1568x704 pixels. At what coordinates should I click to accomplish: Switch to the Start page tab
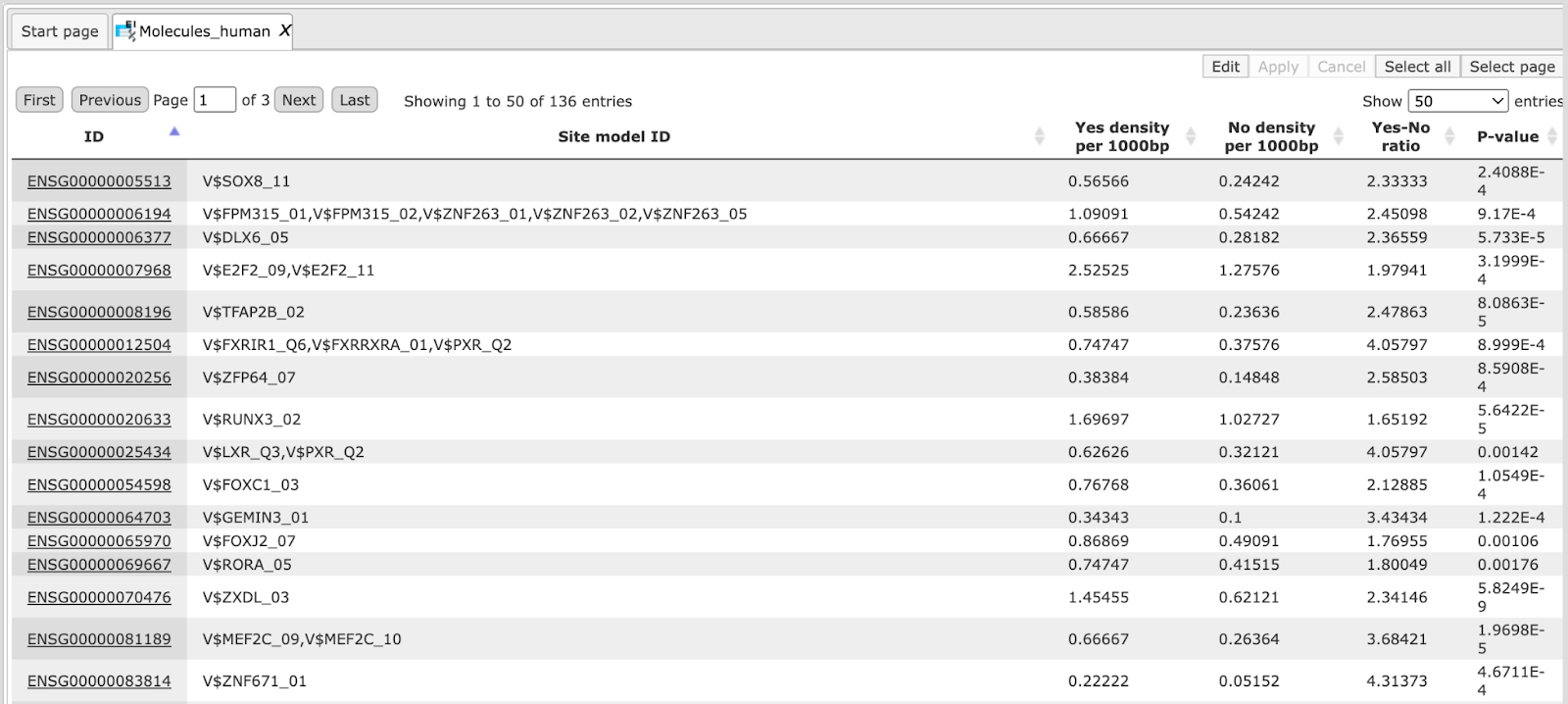click(x=60, y=31)
